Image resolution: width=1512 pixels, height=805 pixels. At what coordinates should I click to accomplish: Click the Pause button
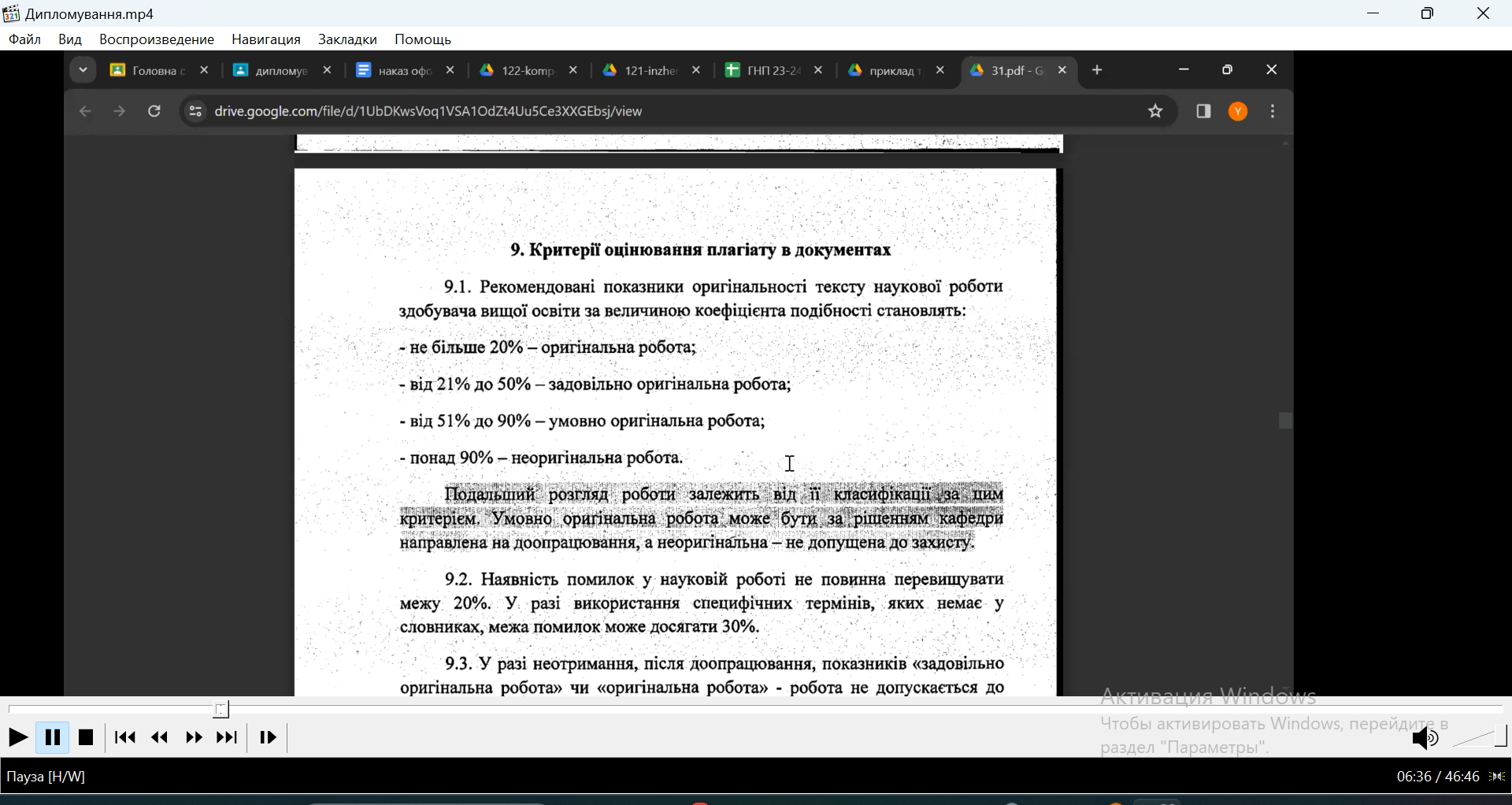click(x=53, y=738)
